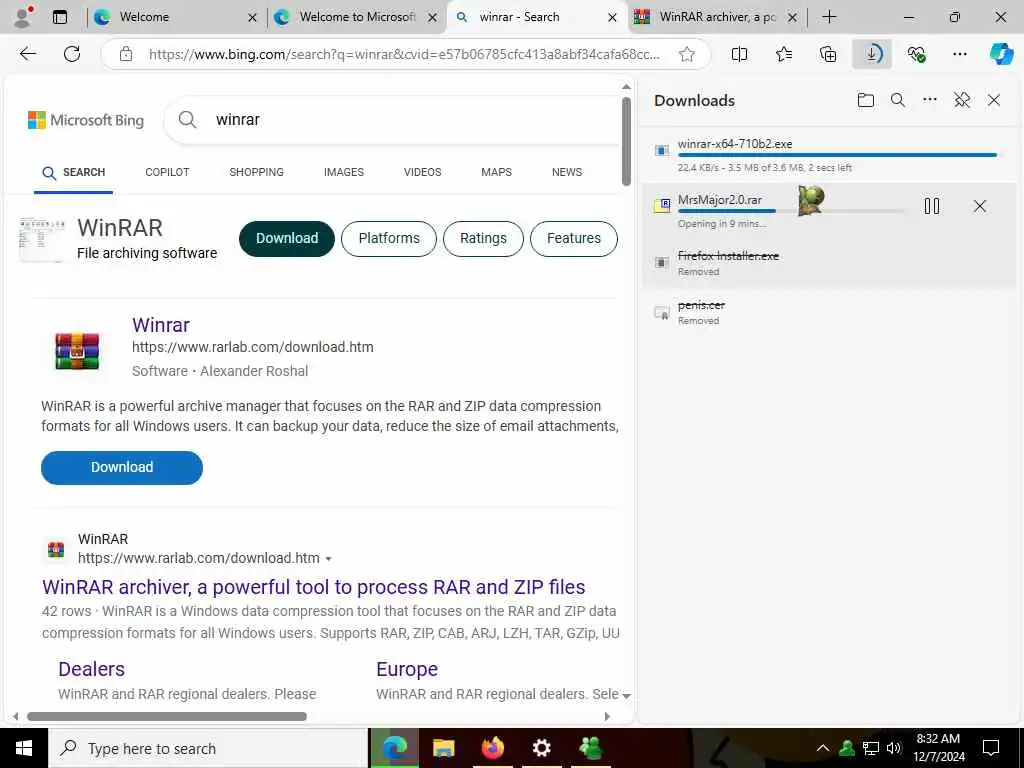Image resolution: width=1024 pixels, height=768 pixels.
Task: Select the Ratings pill button
Action: pyautogui.click(x=483, y=238)
